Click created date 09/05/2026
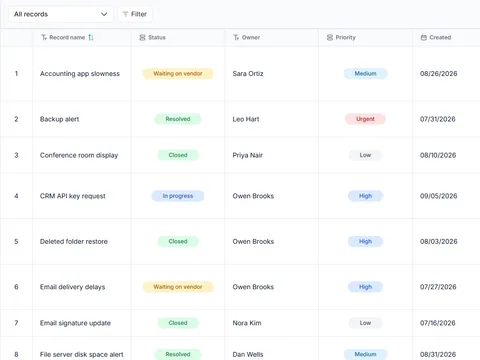The width and height of the screenshot is (480, 360). point(439,196)
